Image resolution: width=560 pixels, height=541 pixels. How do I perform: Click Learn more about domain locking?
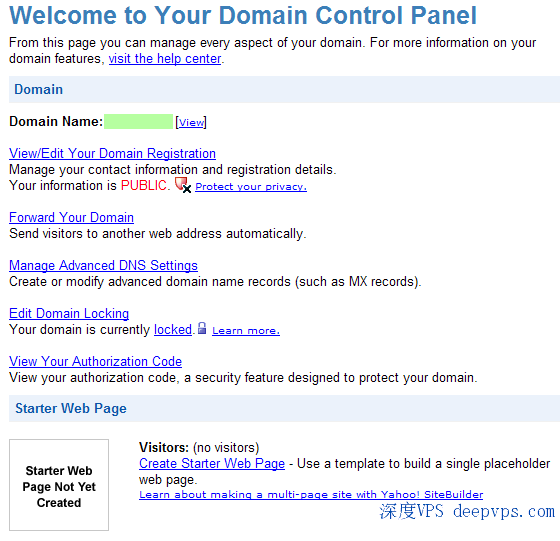[246, 331]
